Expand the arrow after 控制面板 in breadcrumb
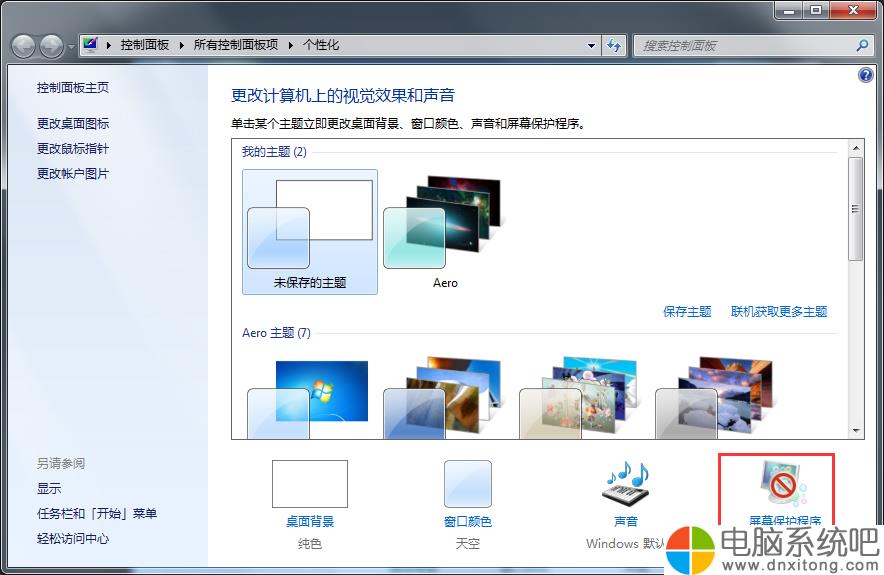This screenshot has width=884, height=575. pos(178,45)
